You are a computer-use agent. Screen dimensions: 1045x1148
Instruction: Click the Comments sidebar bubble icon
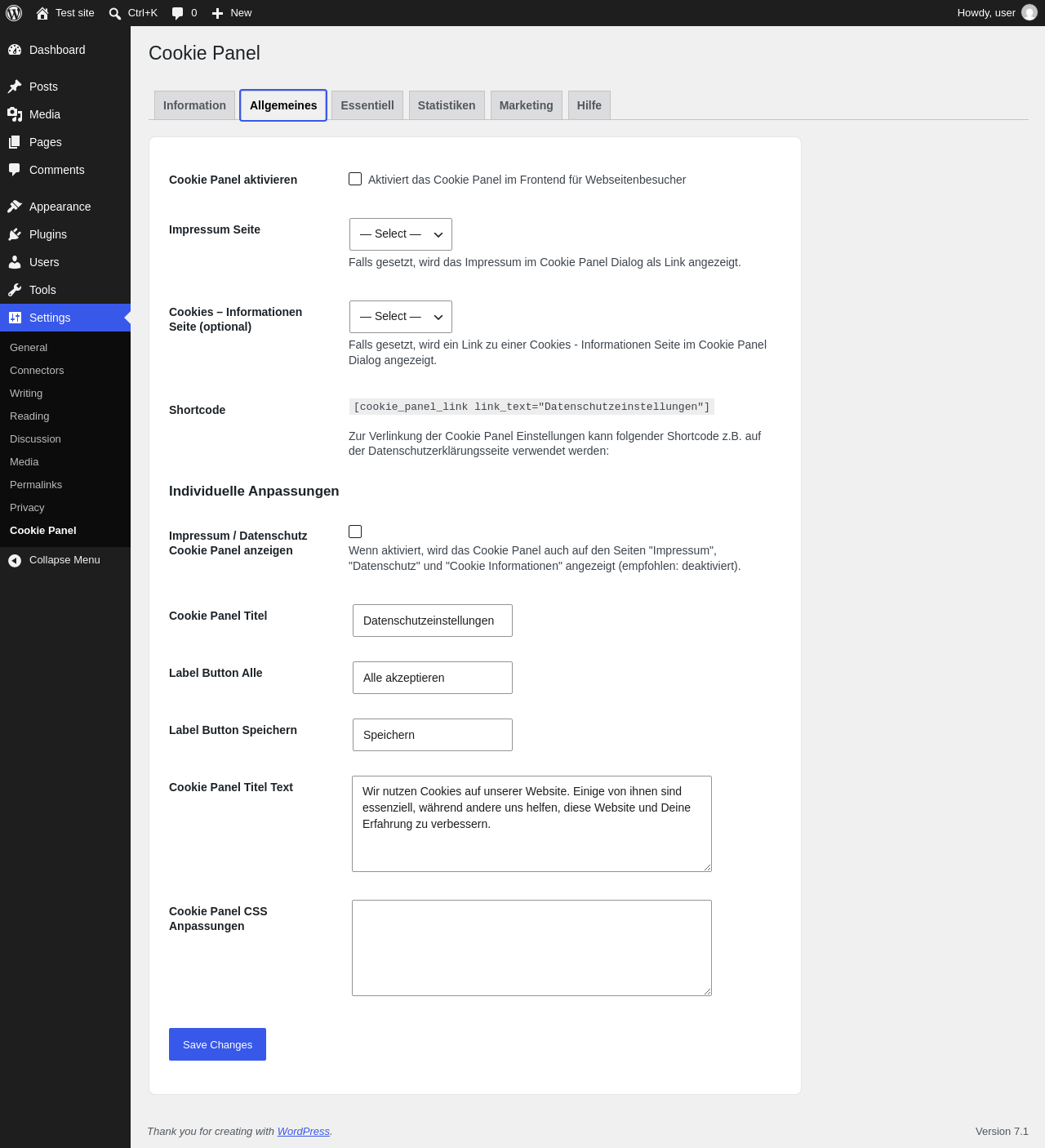(x=15, y=170)
